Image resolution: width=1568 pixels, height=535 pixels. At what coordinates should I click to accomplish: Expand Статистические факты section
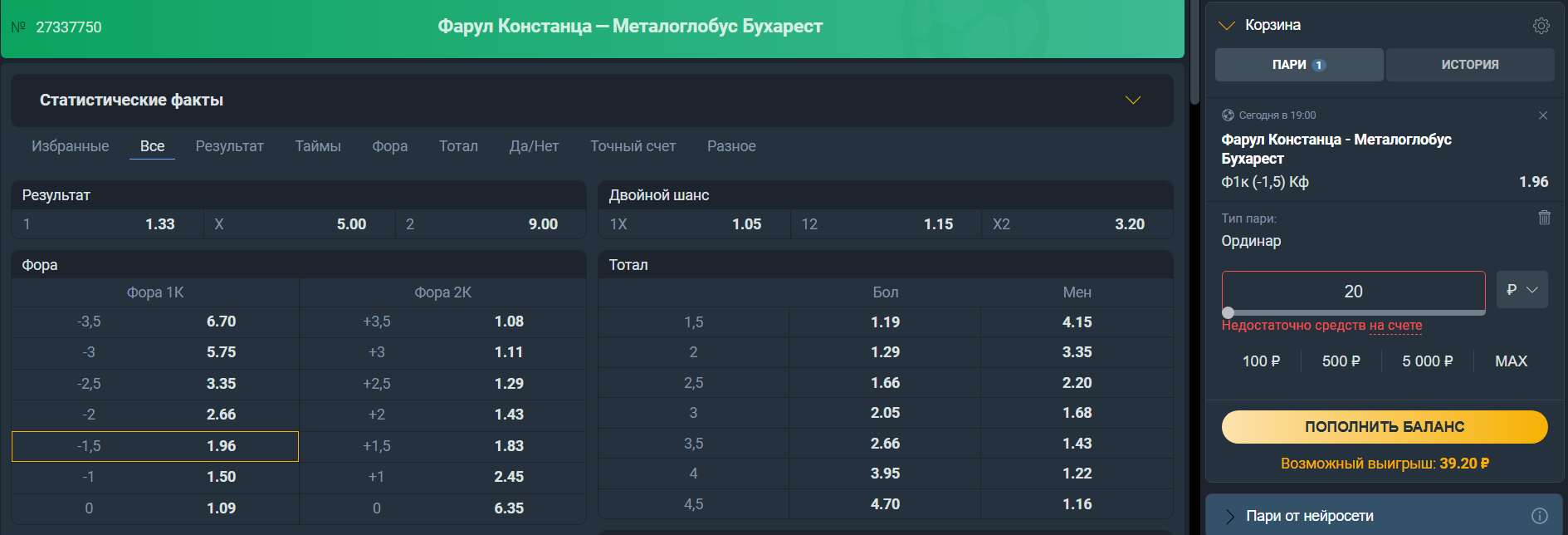coord(1132,101)
